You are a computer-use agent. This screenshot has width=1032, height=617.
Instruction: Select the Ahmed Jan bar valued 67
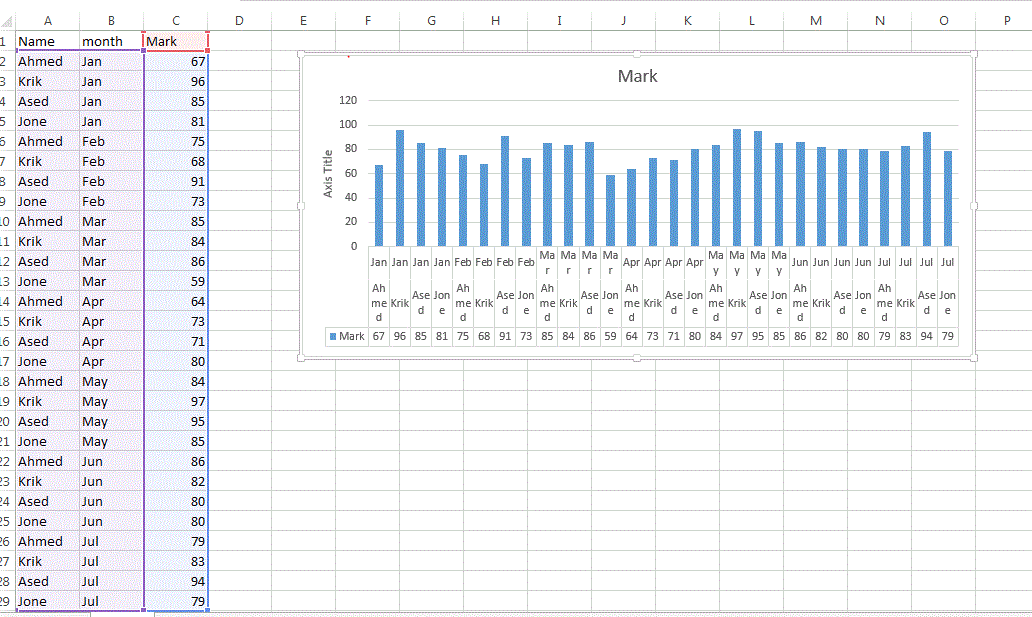(x=378, y=205)
